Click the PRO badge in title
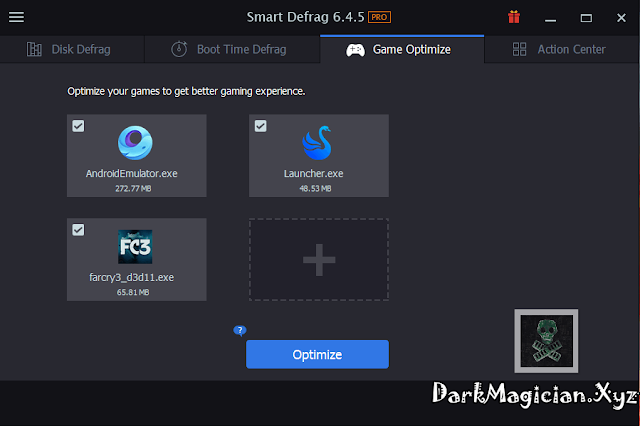 point(379,17)
